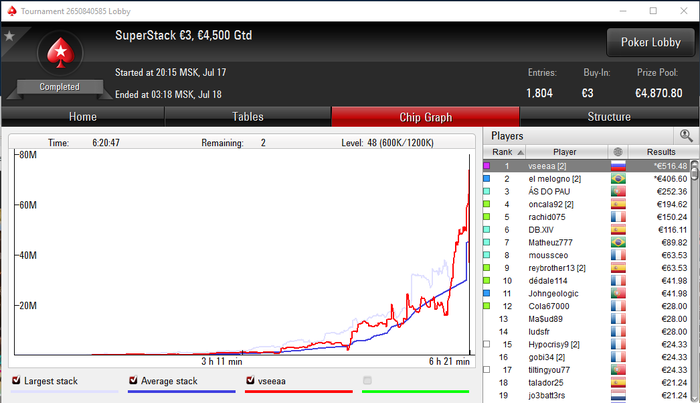Click the PokerStars spade logo
The image size is (700, 403).
tap(60, 53)
